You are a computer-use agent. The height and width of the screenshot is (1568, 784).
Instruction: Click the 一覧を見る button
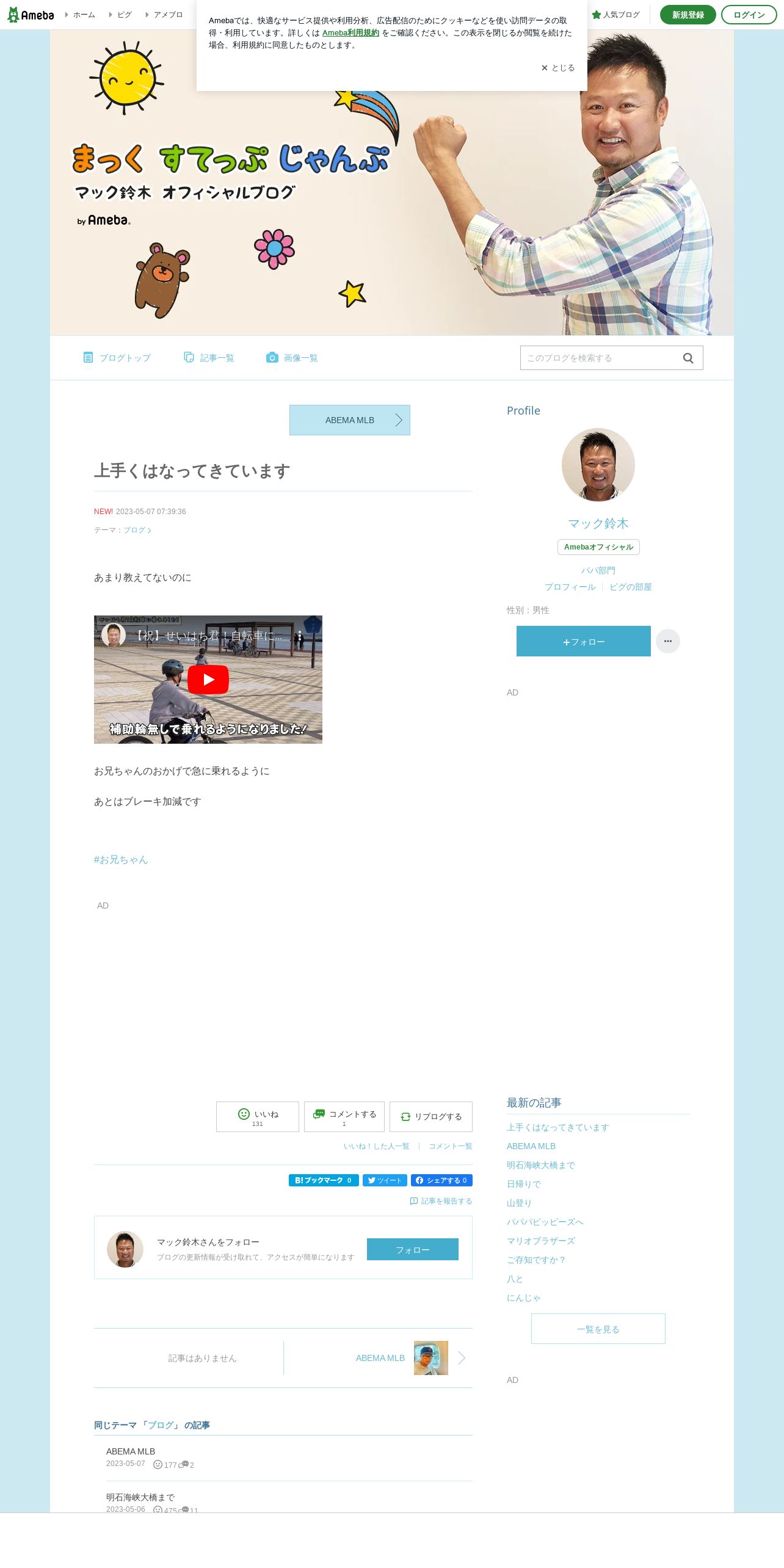click(598, 1329)
